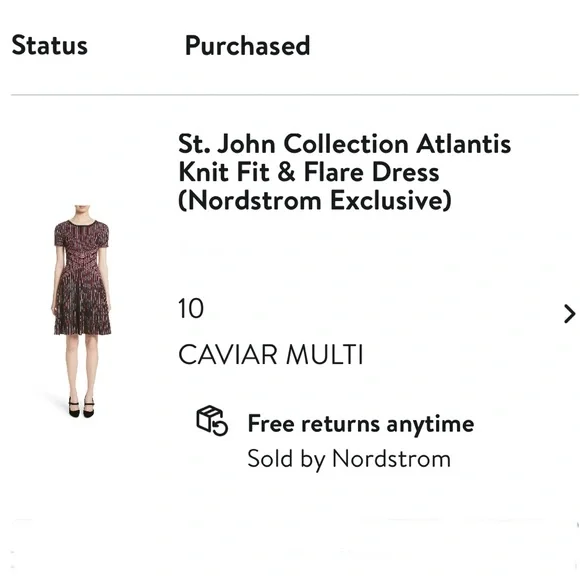The width and height of the screenshot is (580, 580).
Task: Click the Status label
Action: 50,45
